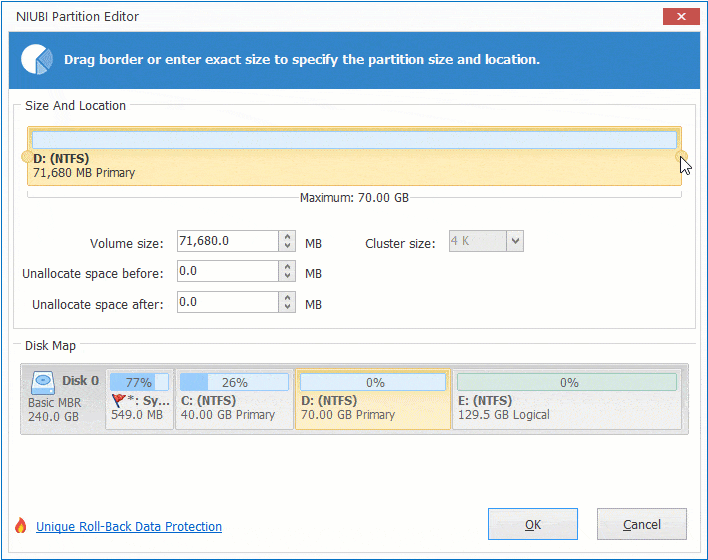Screen dimensions: 708x560
Task: Click the Unallocate space before field
Action: click(227, 272)
